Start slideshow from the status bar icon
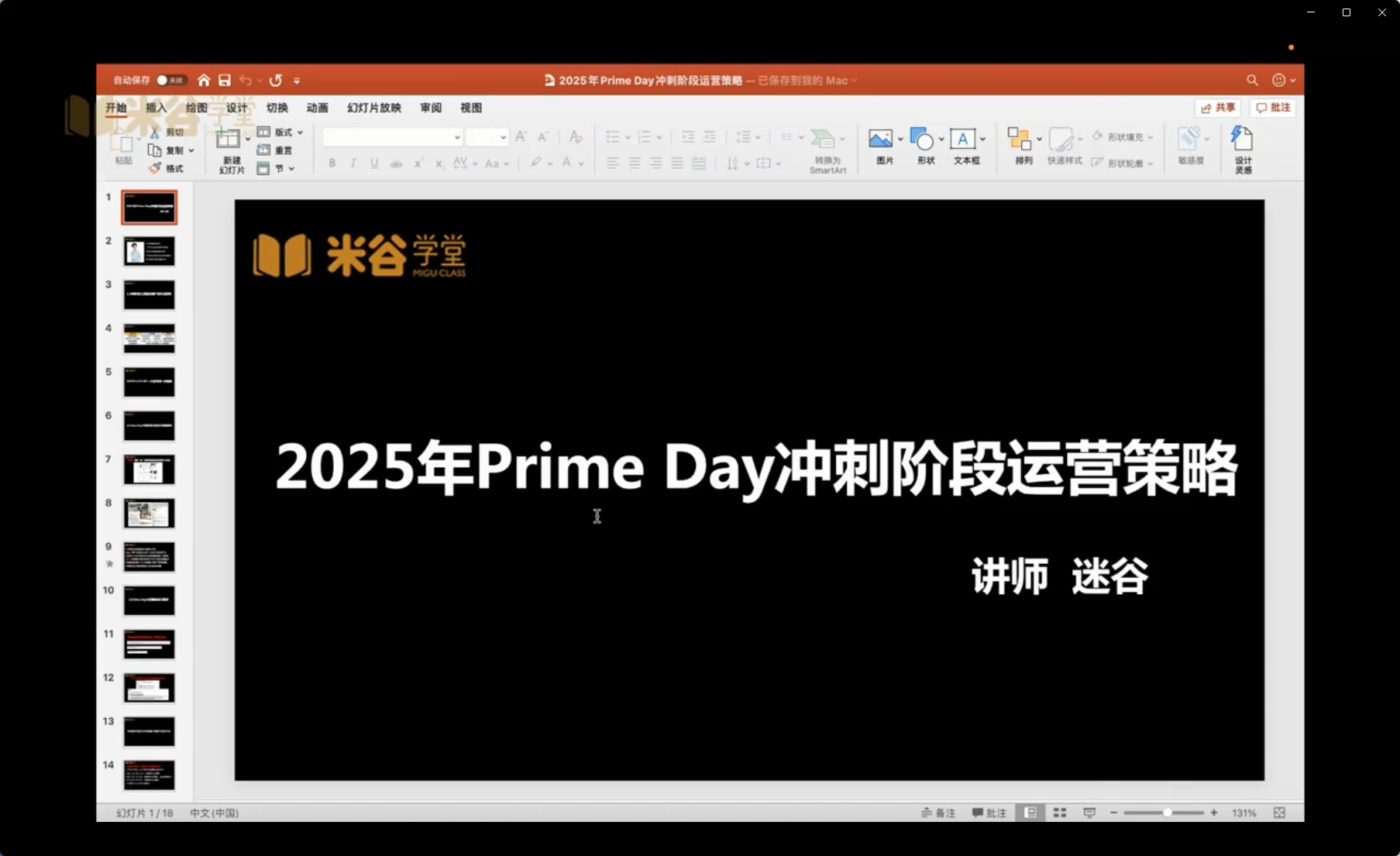 click(1089, 812)
